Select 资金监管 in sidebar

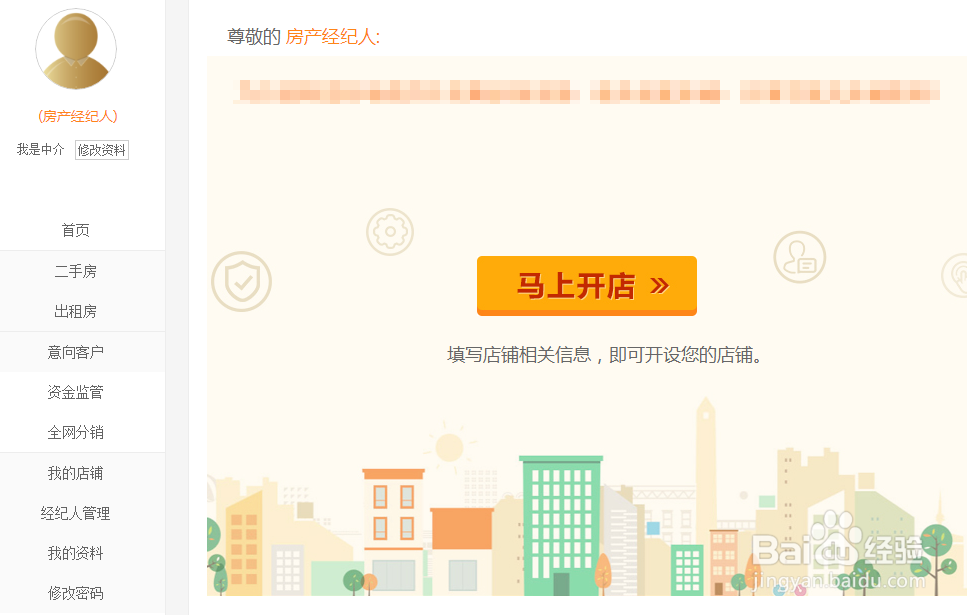click(76, 392)
